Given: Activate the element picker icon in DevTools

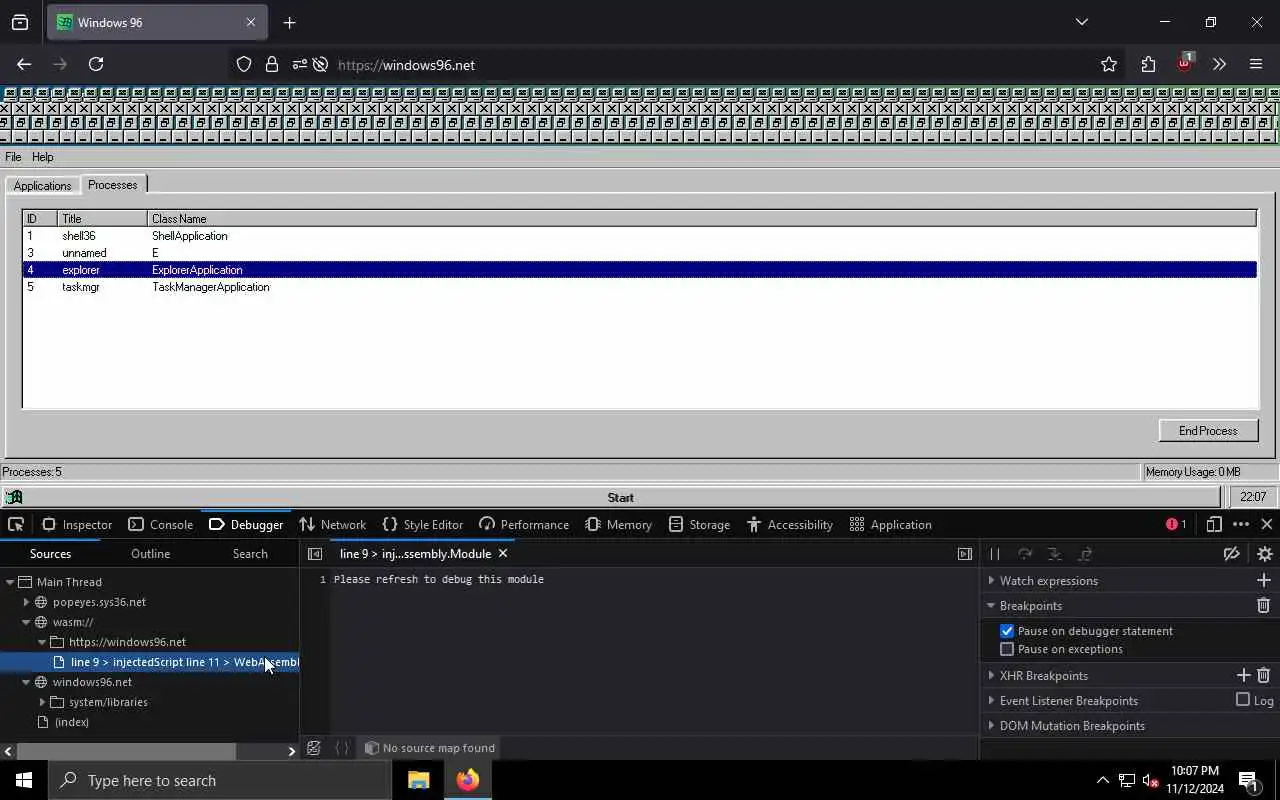Looking at the screenshot, I should coord(16,524).
